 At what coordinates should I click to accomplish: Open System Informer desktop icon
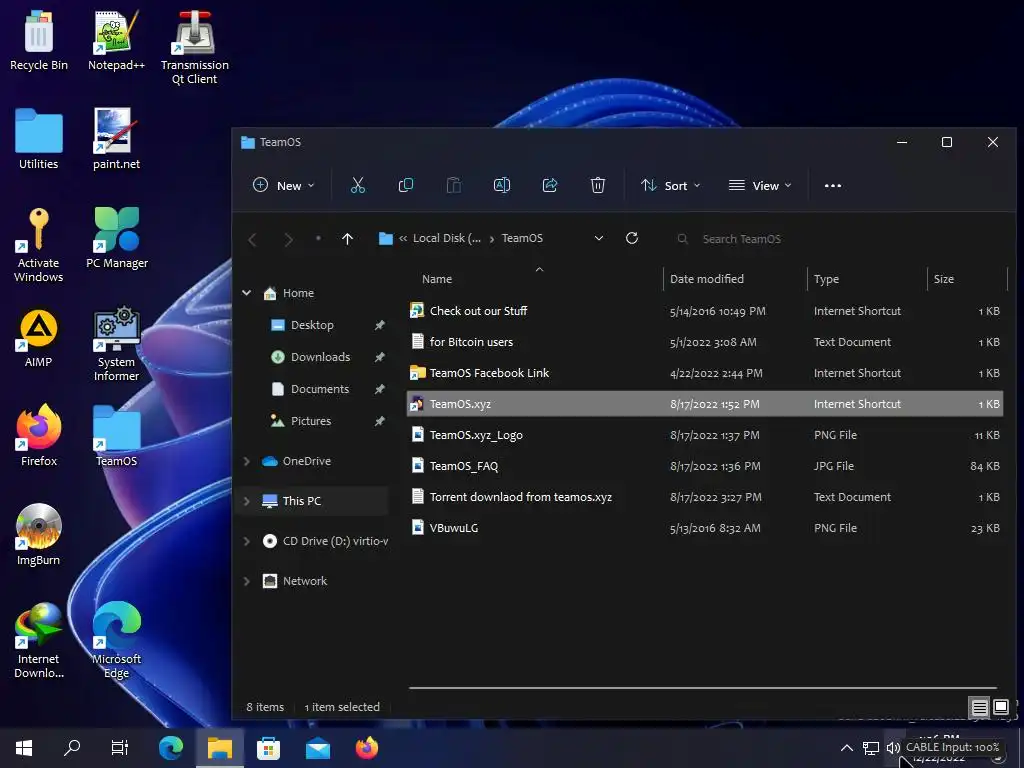(x=116, y=344)
